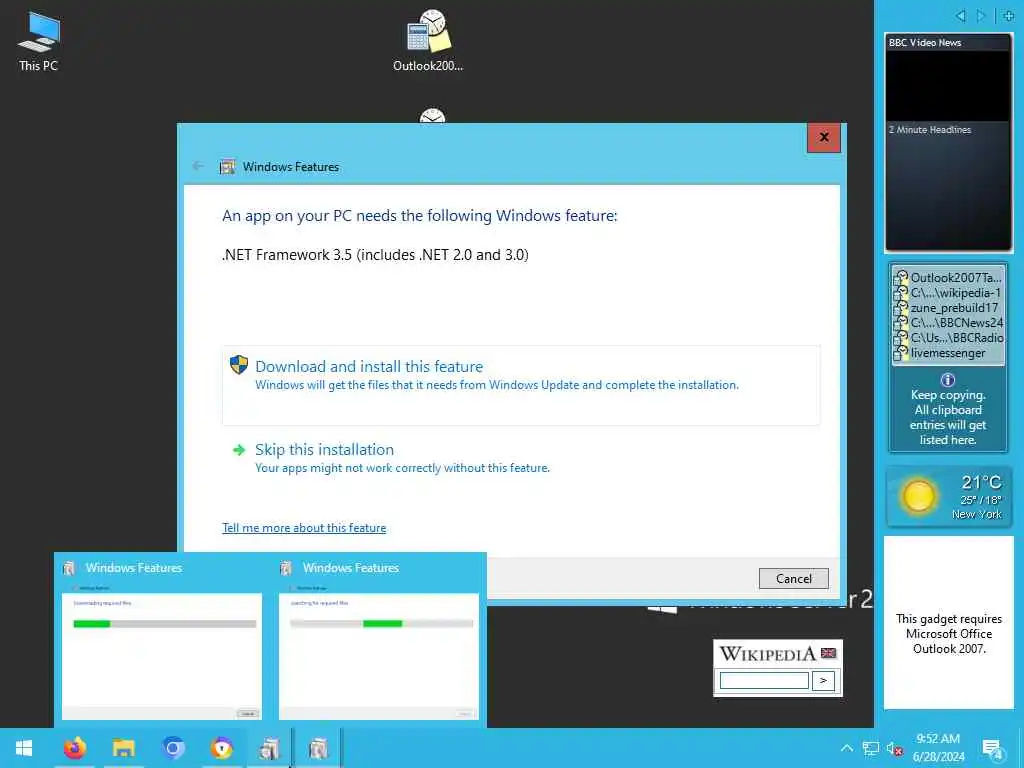
Task: Open network status tray icon
Action: [871, 748]
